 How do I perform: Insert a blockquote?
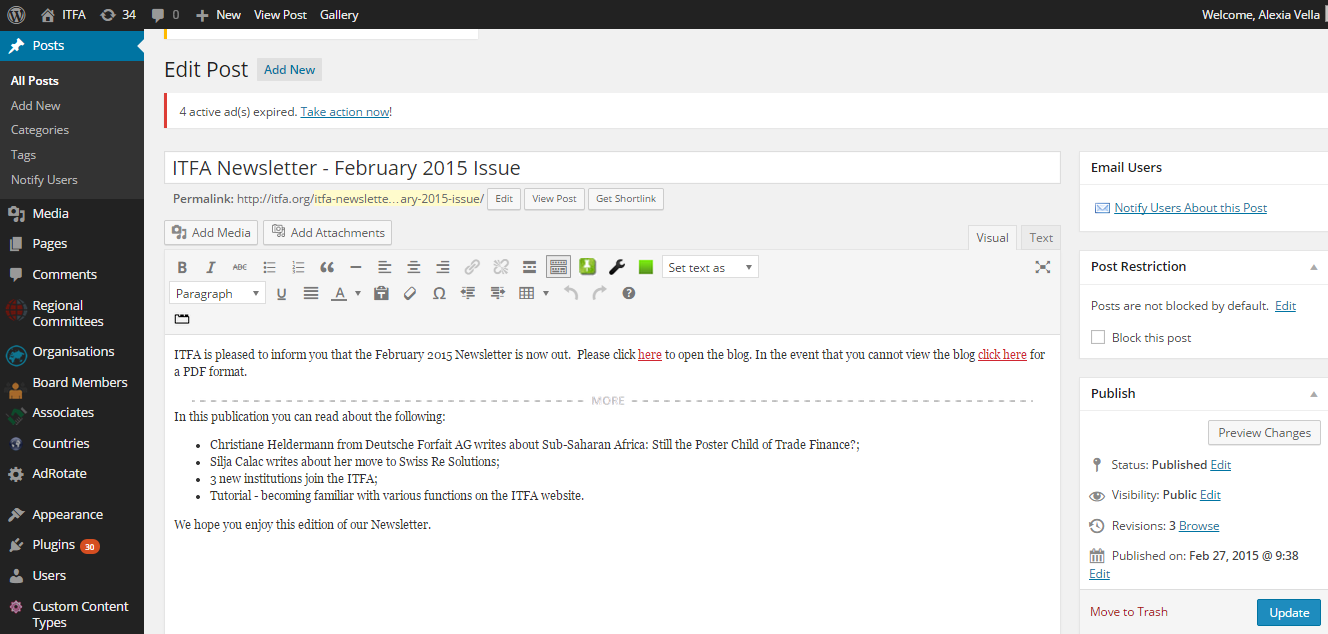[x=327, y=267]
